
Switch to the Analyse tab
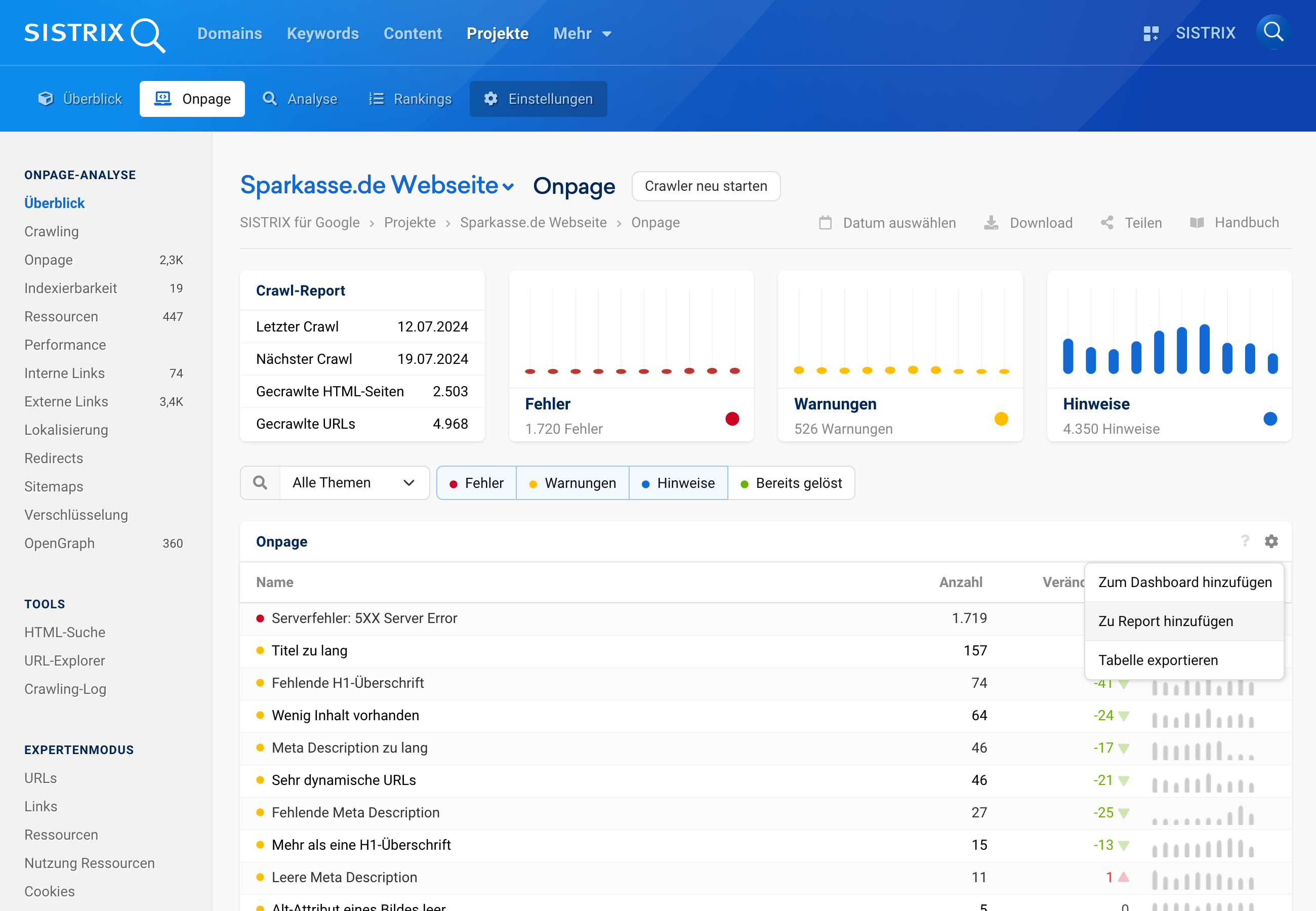pyautogui.click(x=300, y=99)
